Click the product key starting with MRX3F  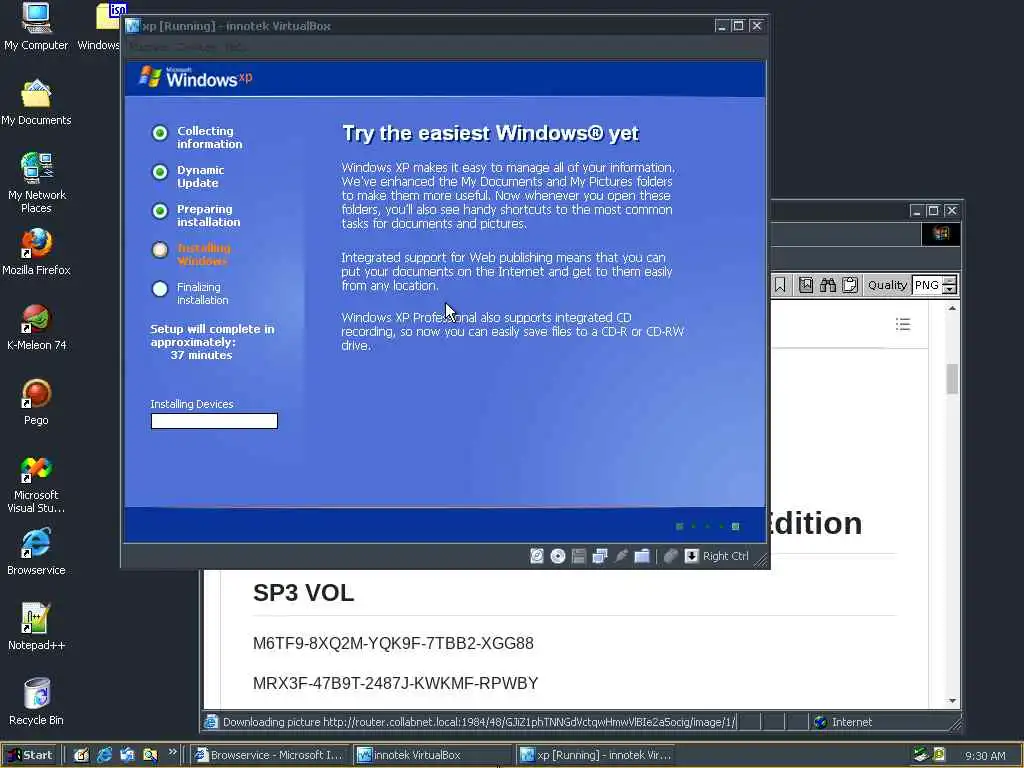pyautogui.click(x=395, y=683)
